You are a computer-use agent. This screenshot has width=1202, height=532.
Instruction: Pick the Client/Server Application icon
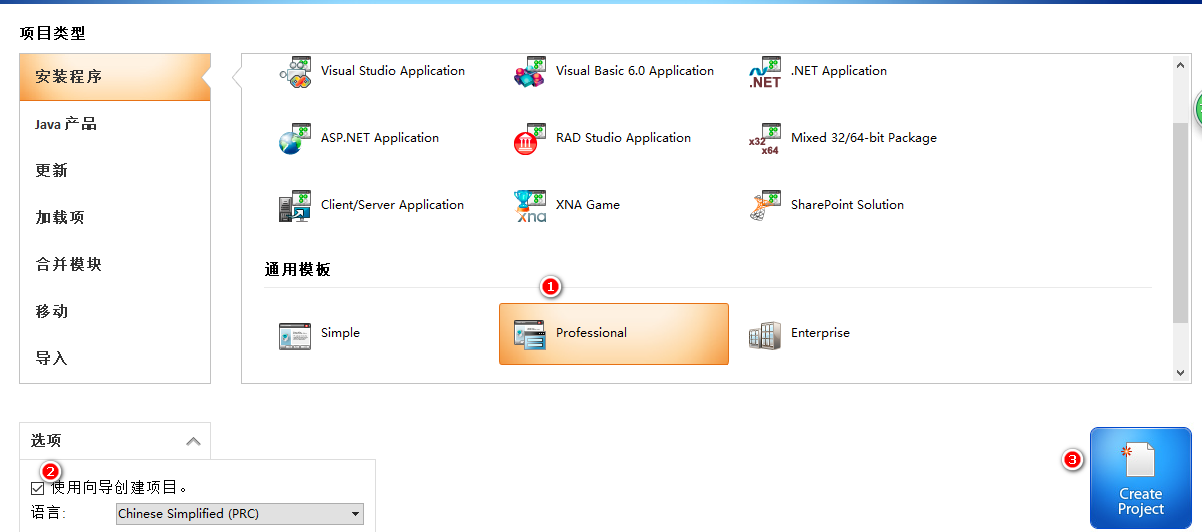[295, 206]
